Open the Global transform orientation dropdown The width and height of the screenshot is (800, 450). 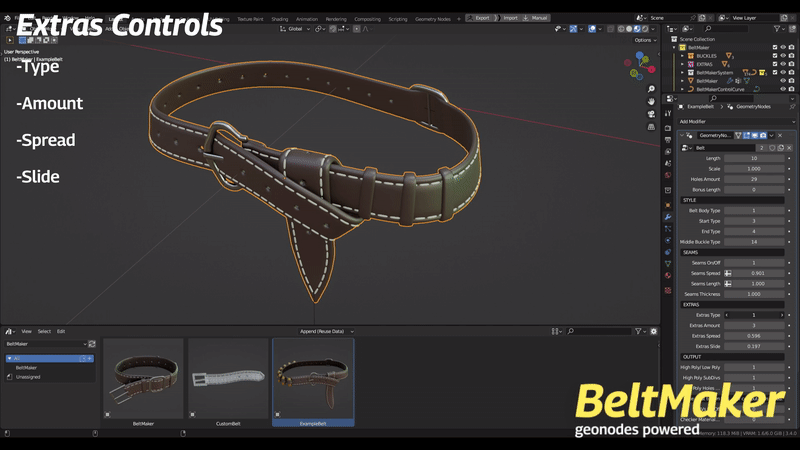pyautogui.click(x=295, y=29)
